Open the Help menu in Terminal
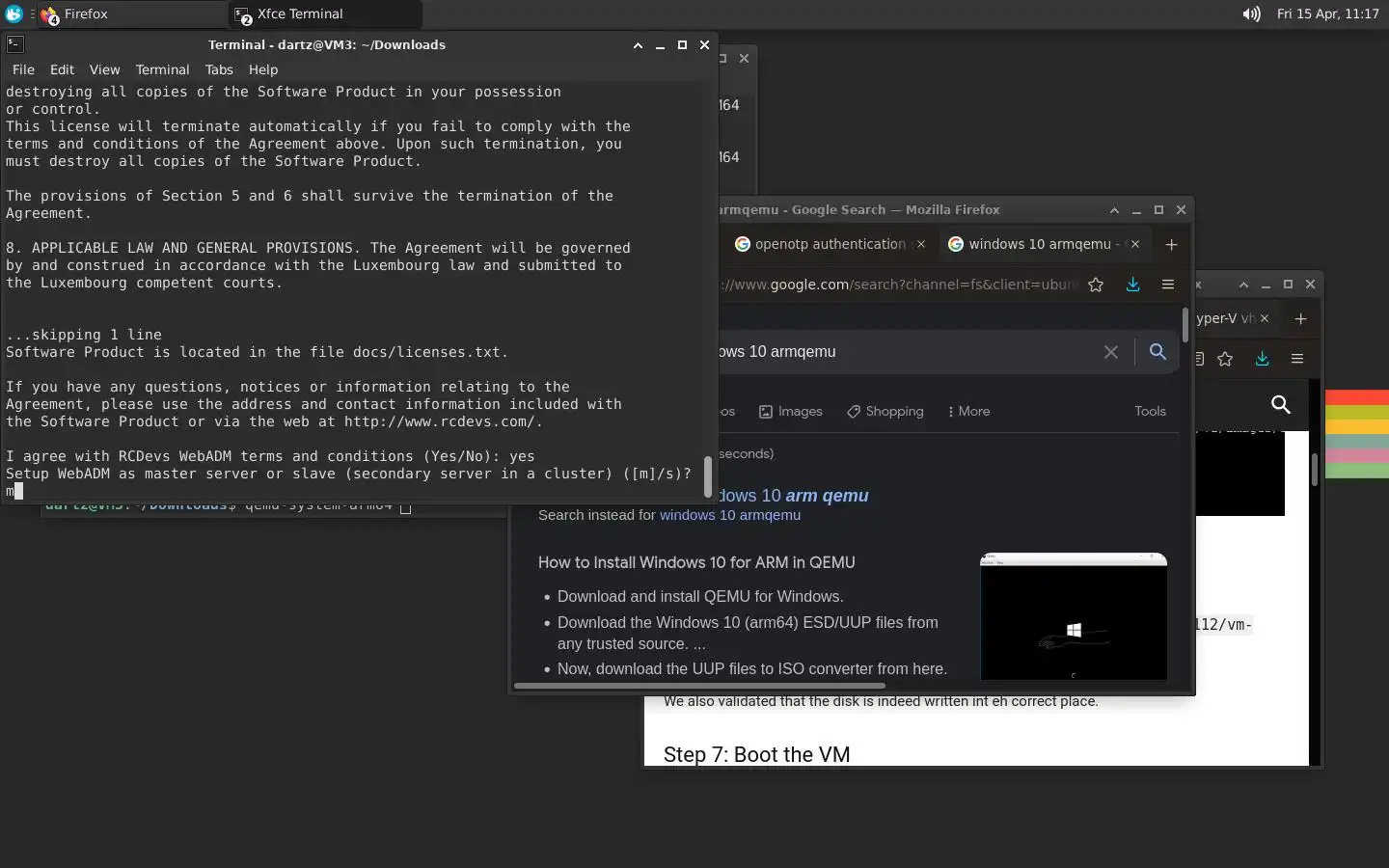Screen dimensions: 1389x868 [262, 69]
